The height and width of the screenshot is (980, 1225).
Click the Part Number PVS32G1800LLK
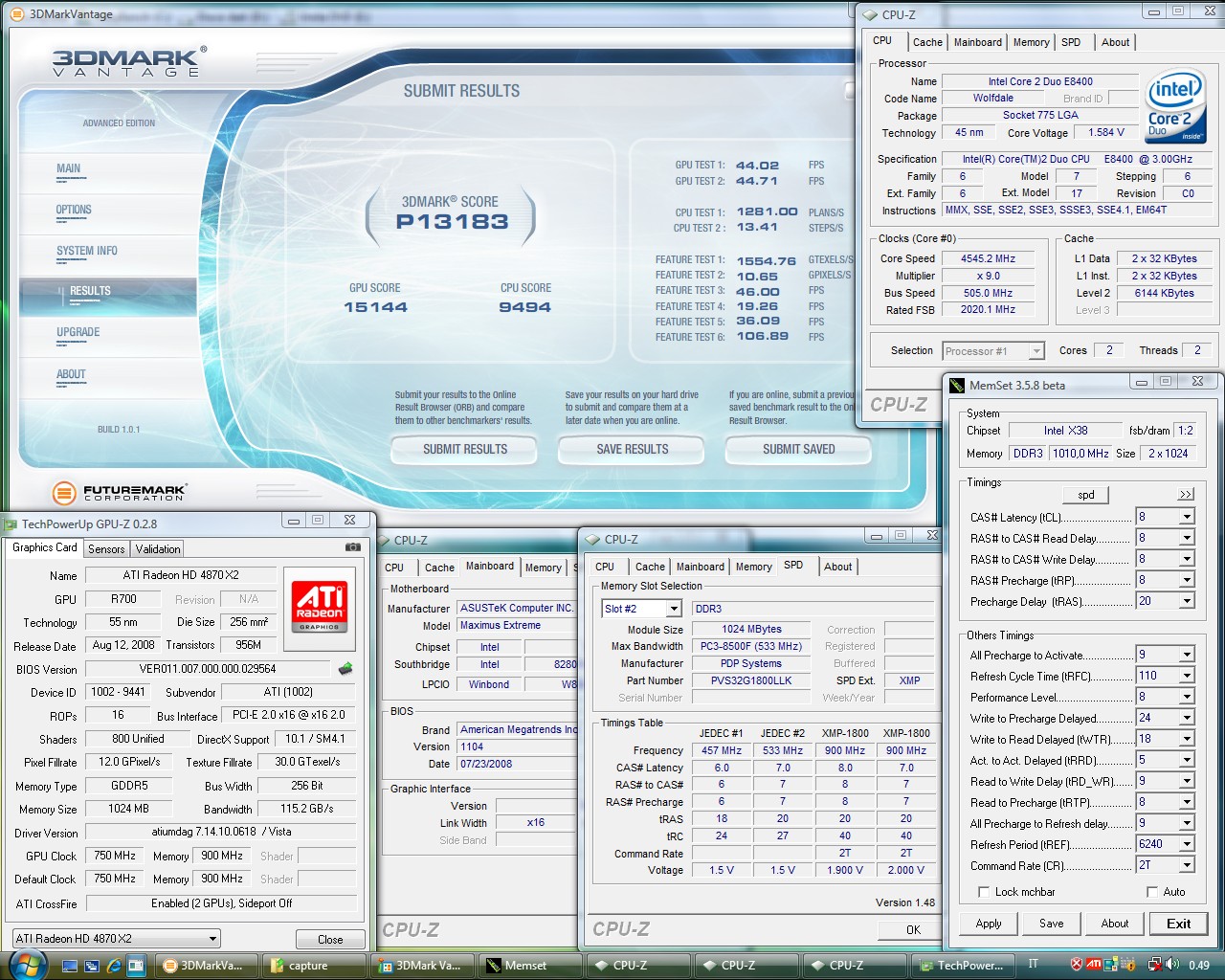pyautogui.click(x=751, y=680)
